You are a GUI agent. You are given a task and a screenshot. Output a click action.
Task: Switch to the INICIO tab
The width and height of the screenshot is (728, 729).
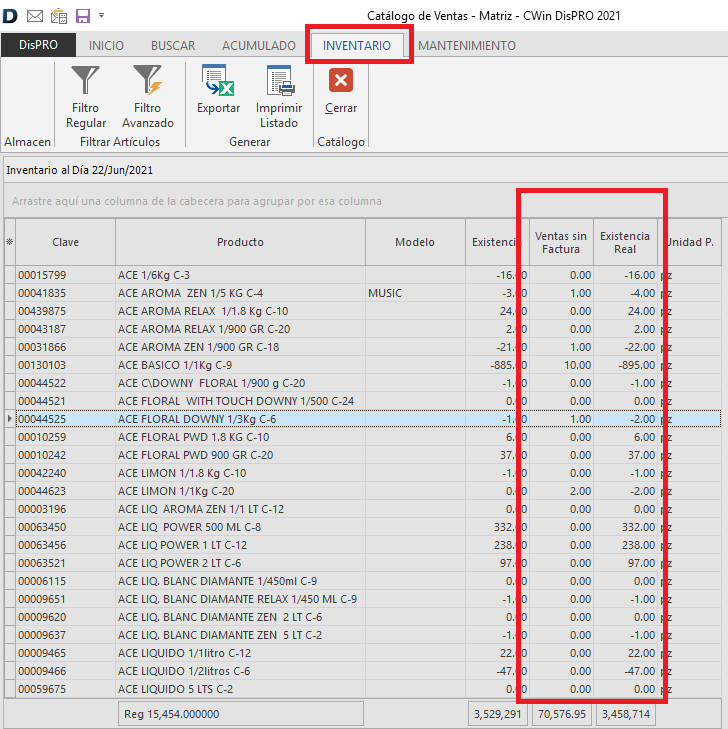[107, 46]
